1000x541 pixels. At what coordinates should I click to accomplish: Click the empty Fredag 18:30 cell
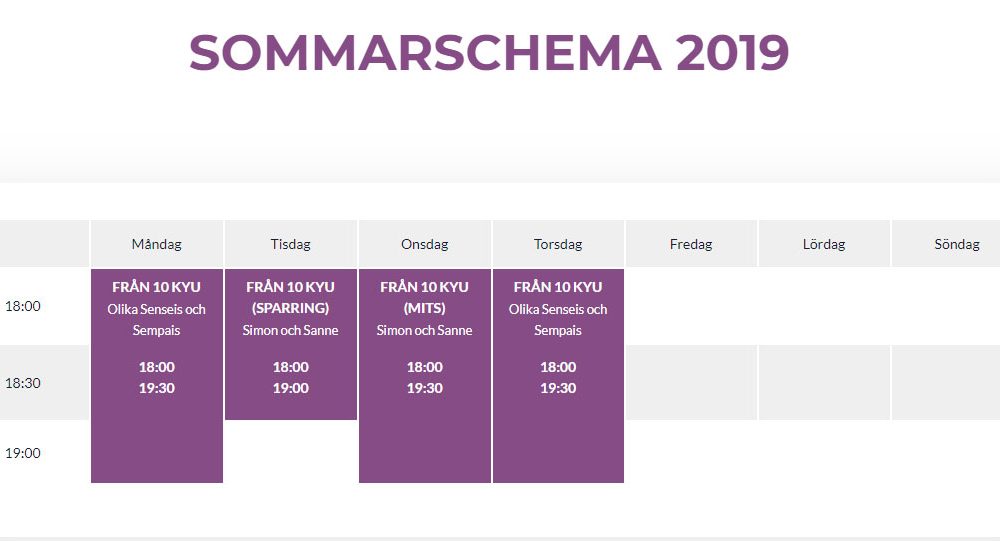point(691,383)
